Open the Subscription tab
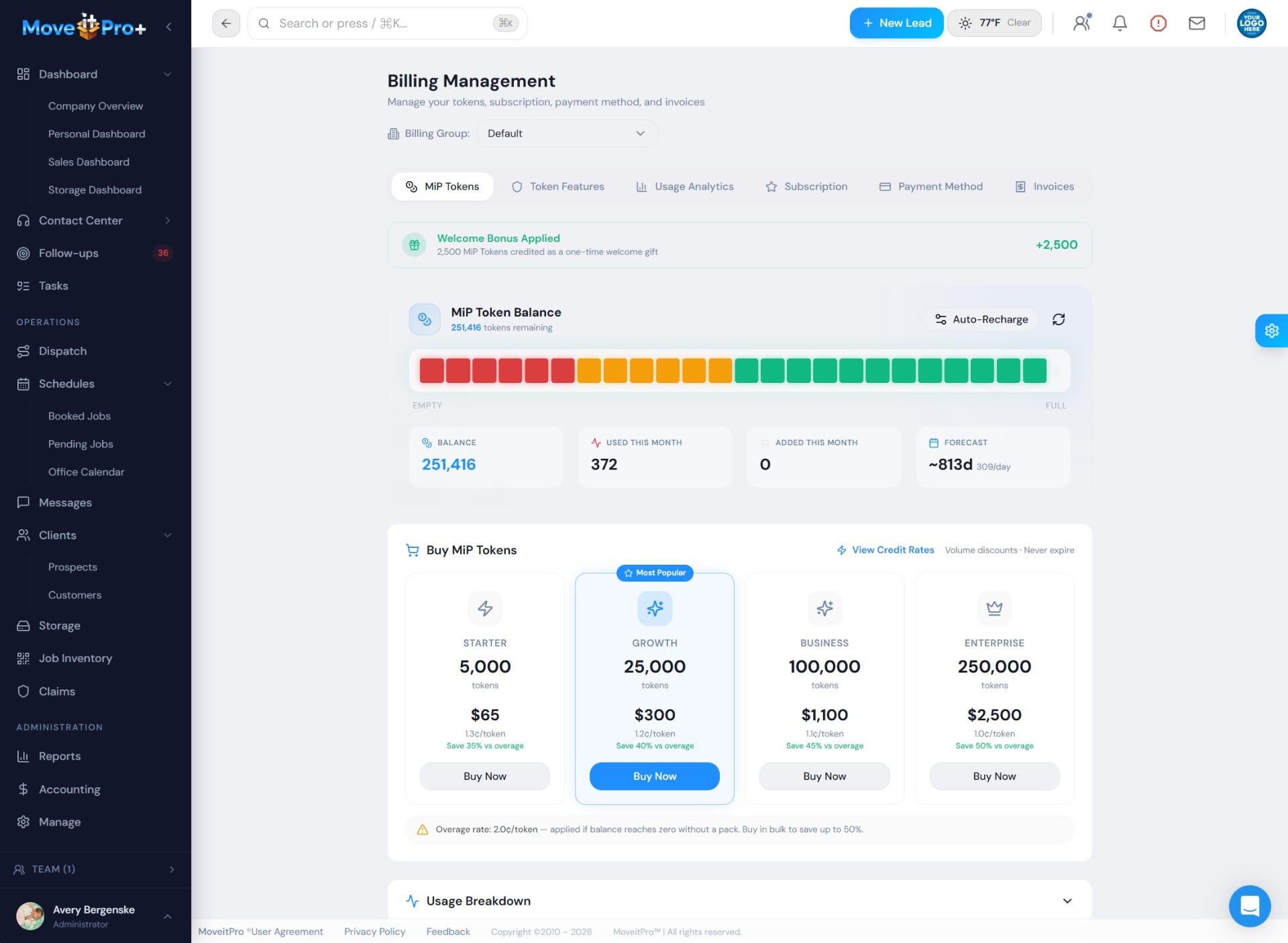1288x943 pixels. tap(806, 186)
